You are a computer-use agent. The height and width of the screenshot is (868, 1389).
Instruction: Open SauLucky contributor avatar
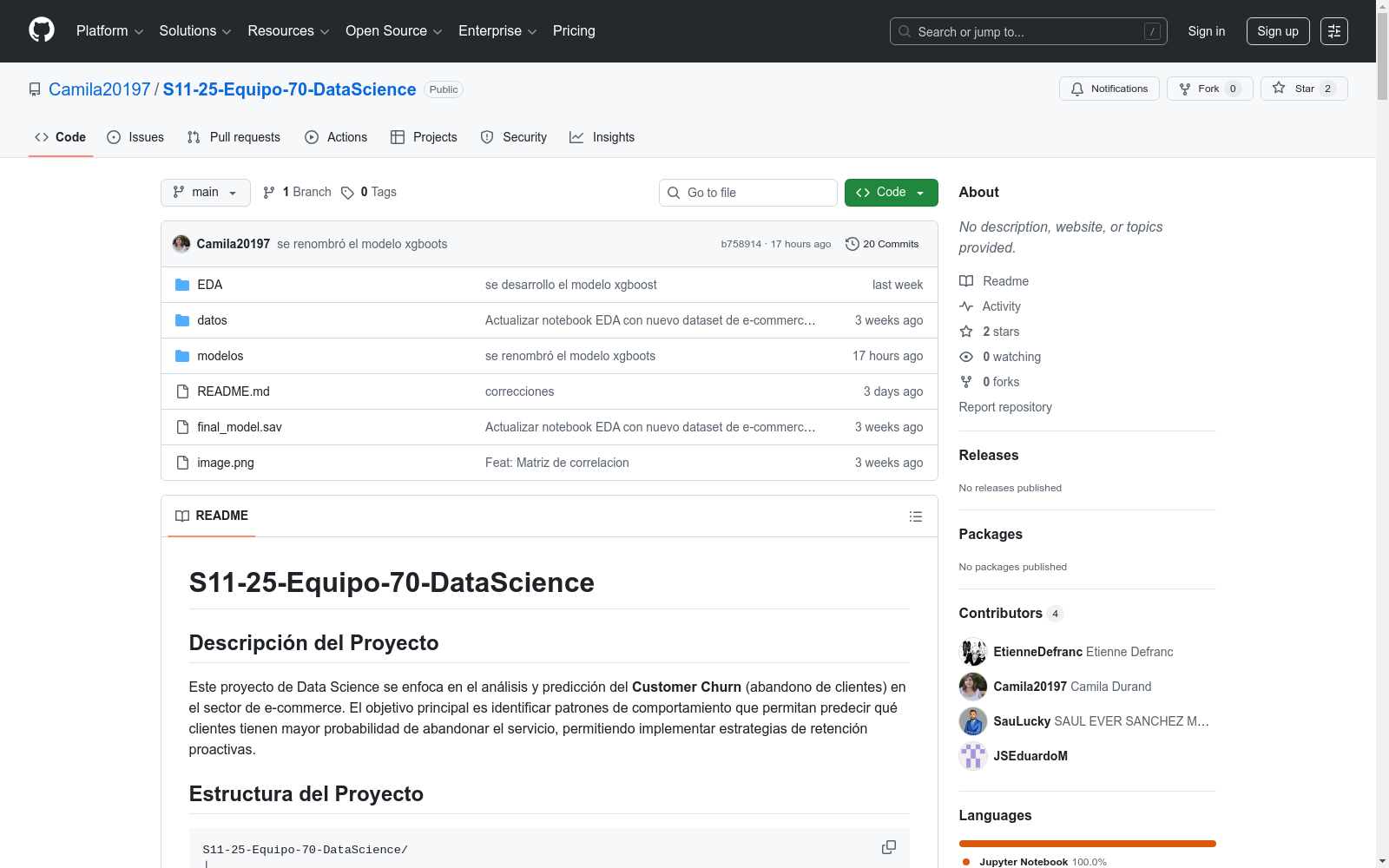tap(973, 721)
